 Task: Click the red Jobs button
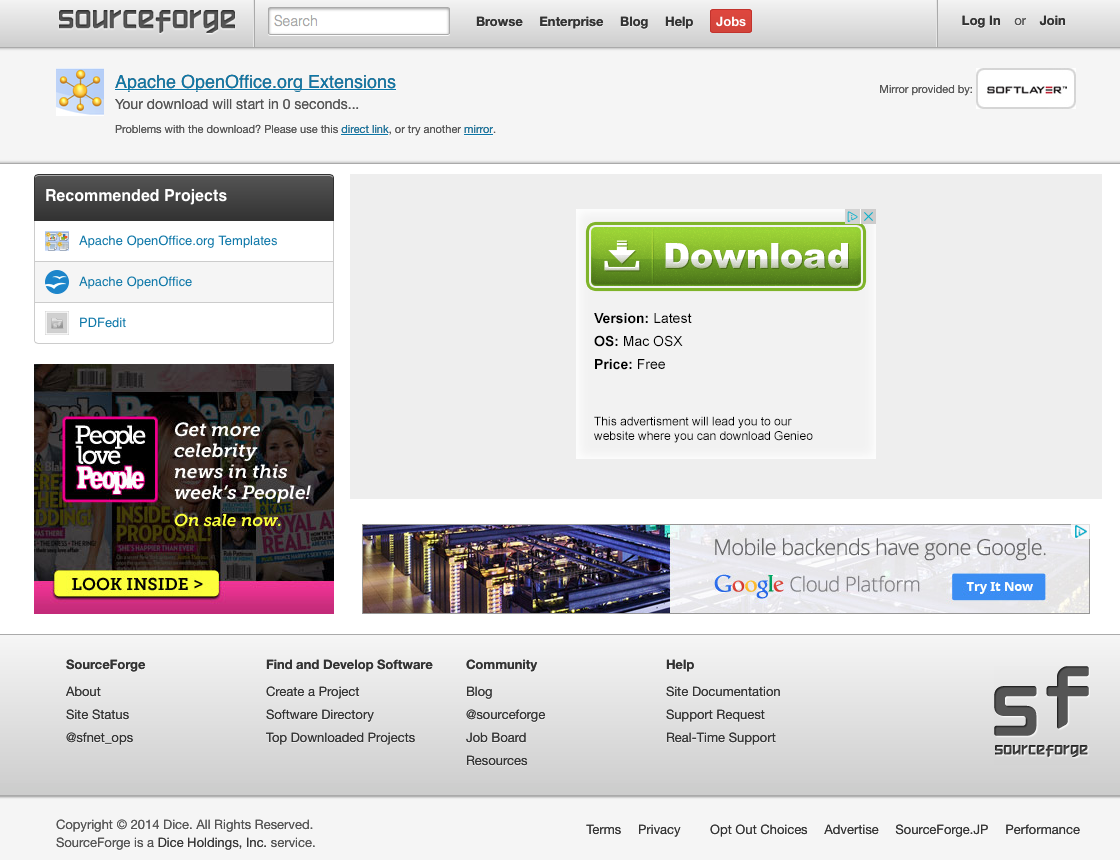click(731, 21)
